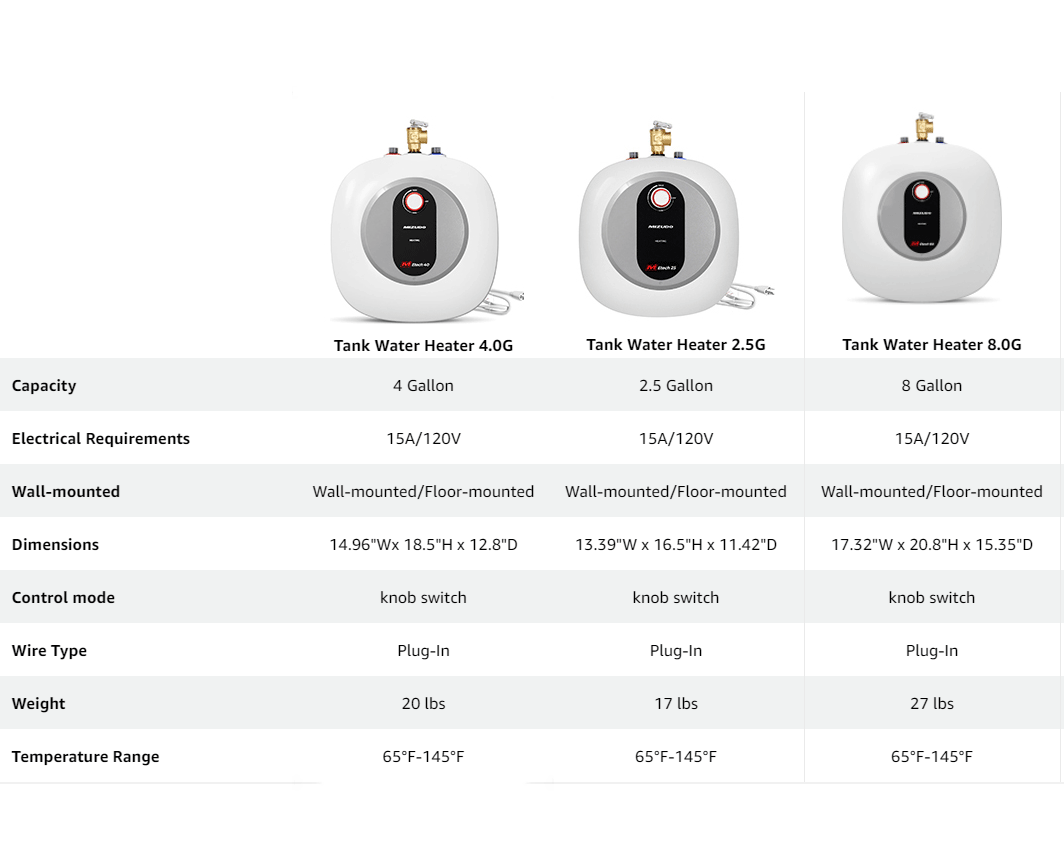Click the Control mode row label
Viewport: 1064px width, 859px height.
[x=63, y=597]
